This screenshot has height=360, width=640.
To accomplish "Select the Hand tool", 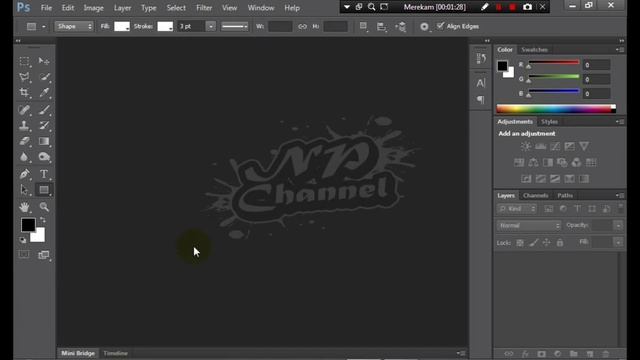I will tap(24, 207).
